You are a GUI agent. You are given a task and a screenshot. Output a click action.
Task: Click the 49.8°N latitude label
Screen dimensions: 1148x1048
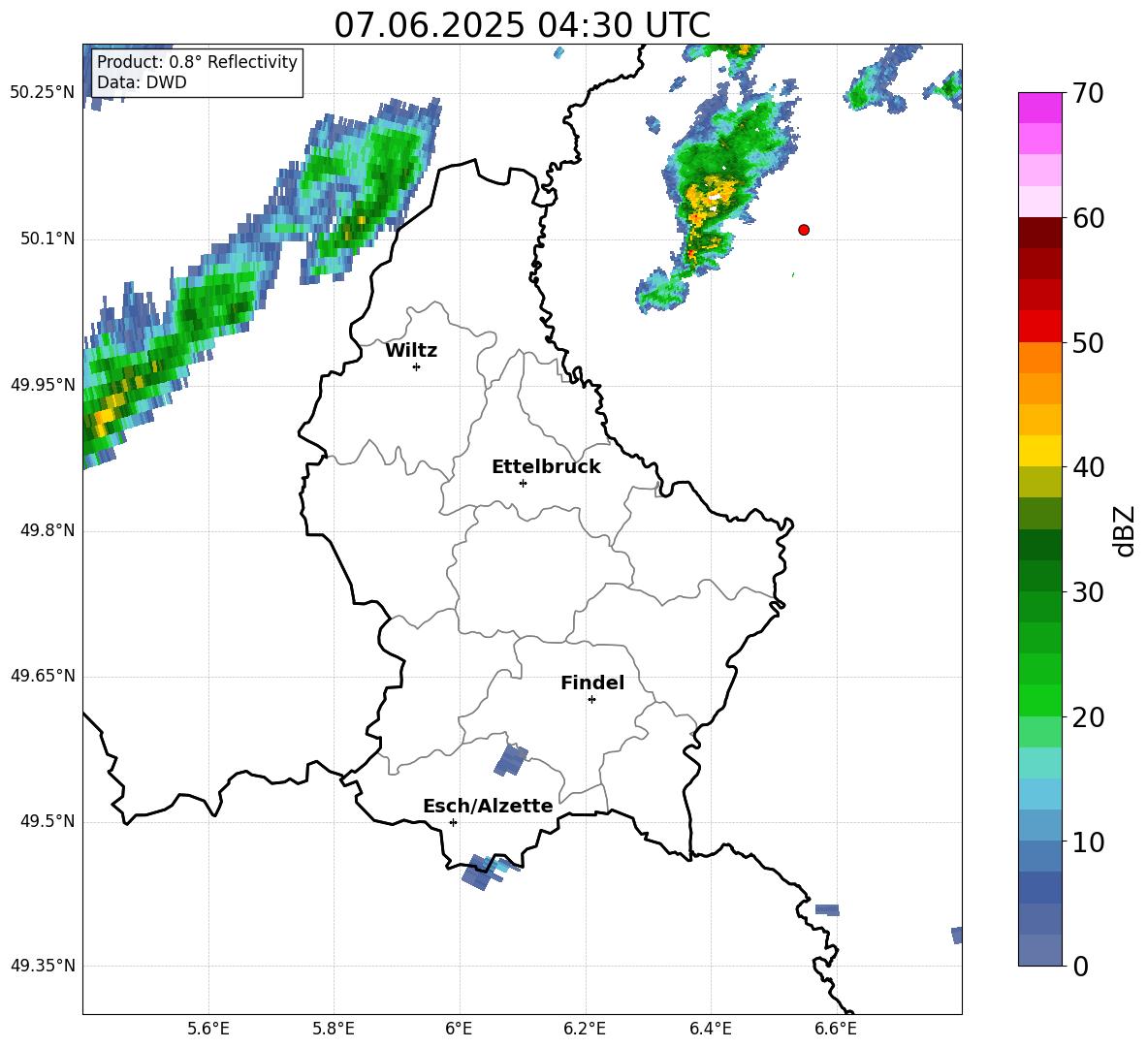[48, 530]
